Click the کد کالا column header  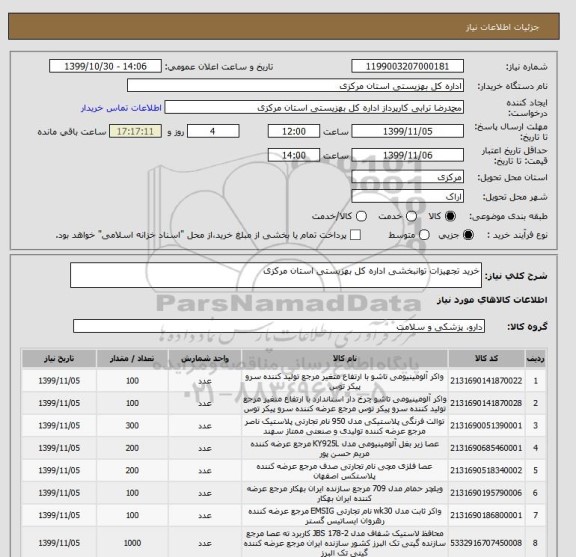(x=486, y=359)
